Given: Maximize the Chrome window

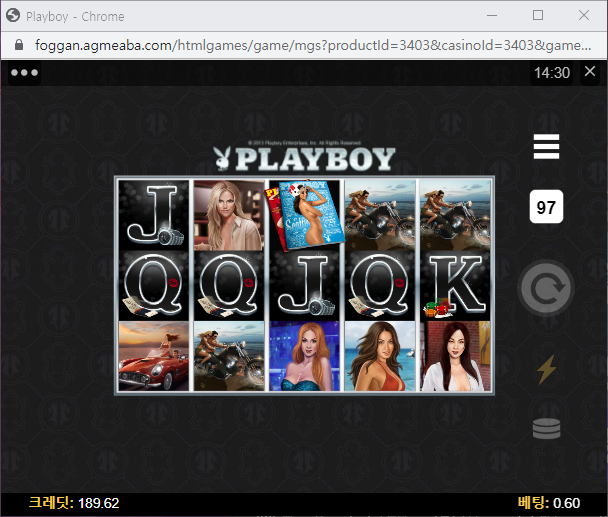Looking at the screenshot, I should pos(538,15).
